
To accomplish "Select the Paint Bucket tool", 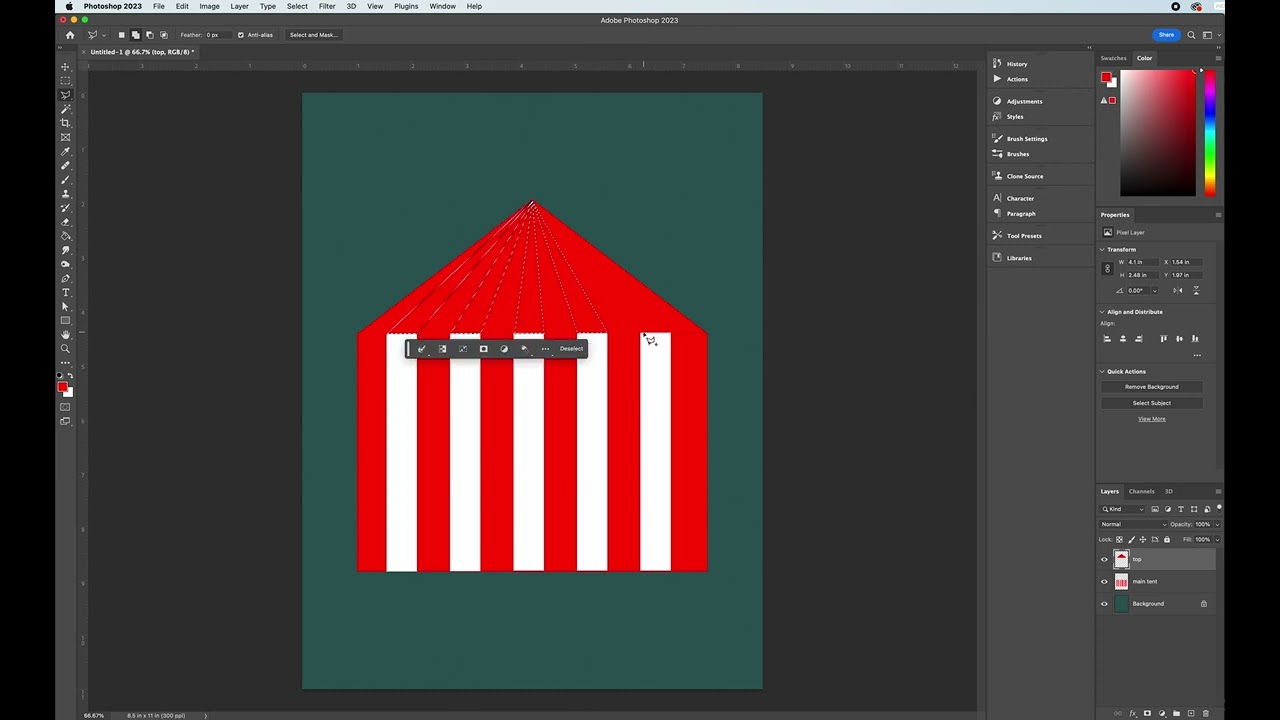I will tap(66, 236).
